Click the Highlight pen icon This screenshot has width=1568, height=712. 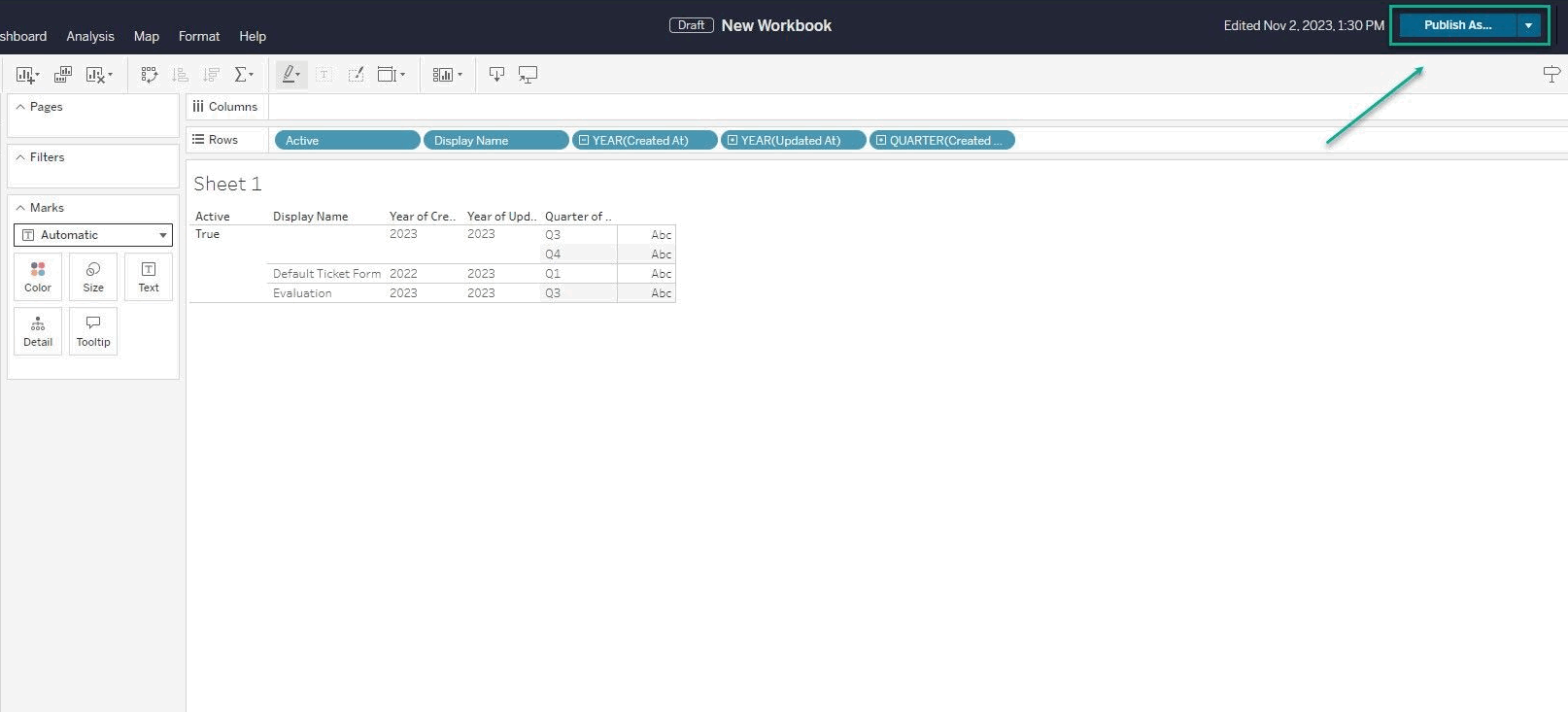(x=290, y=75)
